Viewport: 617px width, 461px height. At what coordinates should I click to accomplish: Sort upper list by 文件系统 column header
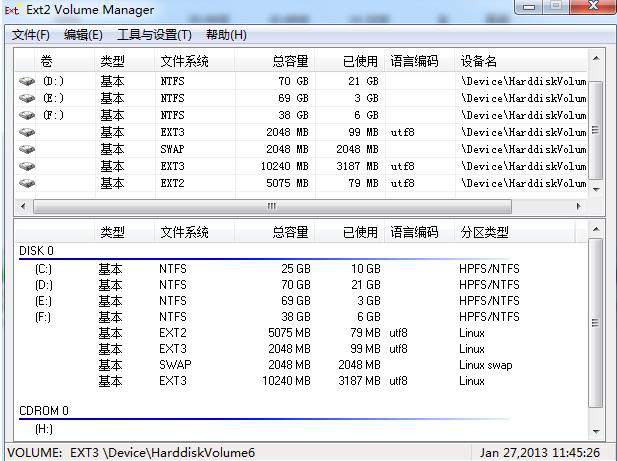click(184, 61)
